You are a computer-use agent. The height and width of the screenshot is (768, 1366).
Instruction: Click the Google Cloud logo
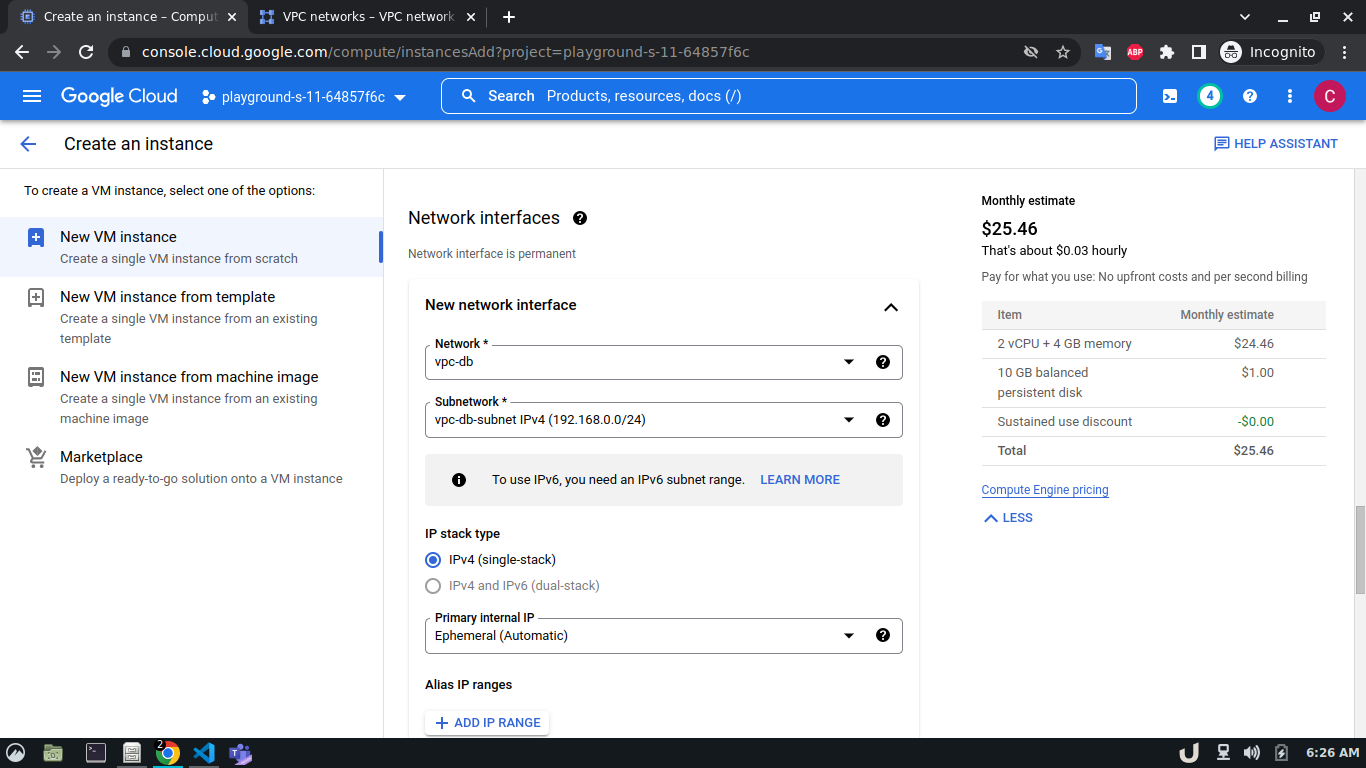[x=119, y=96]
